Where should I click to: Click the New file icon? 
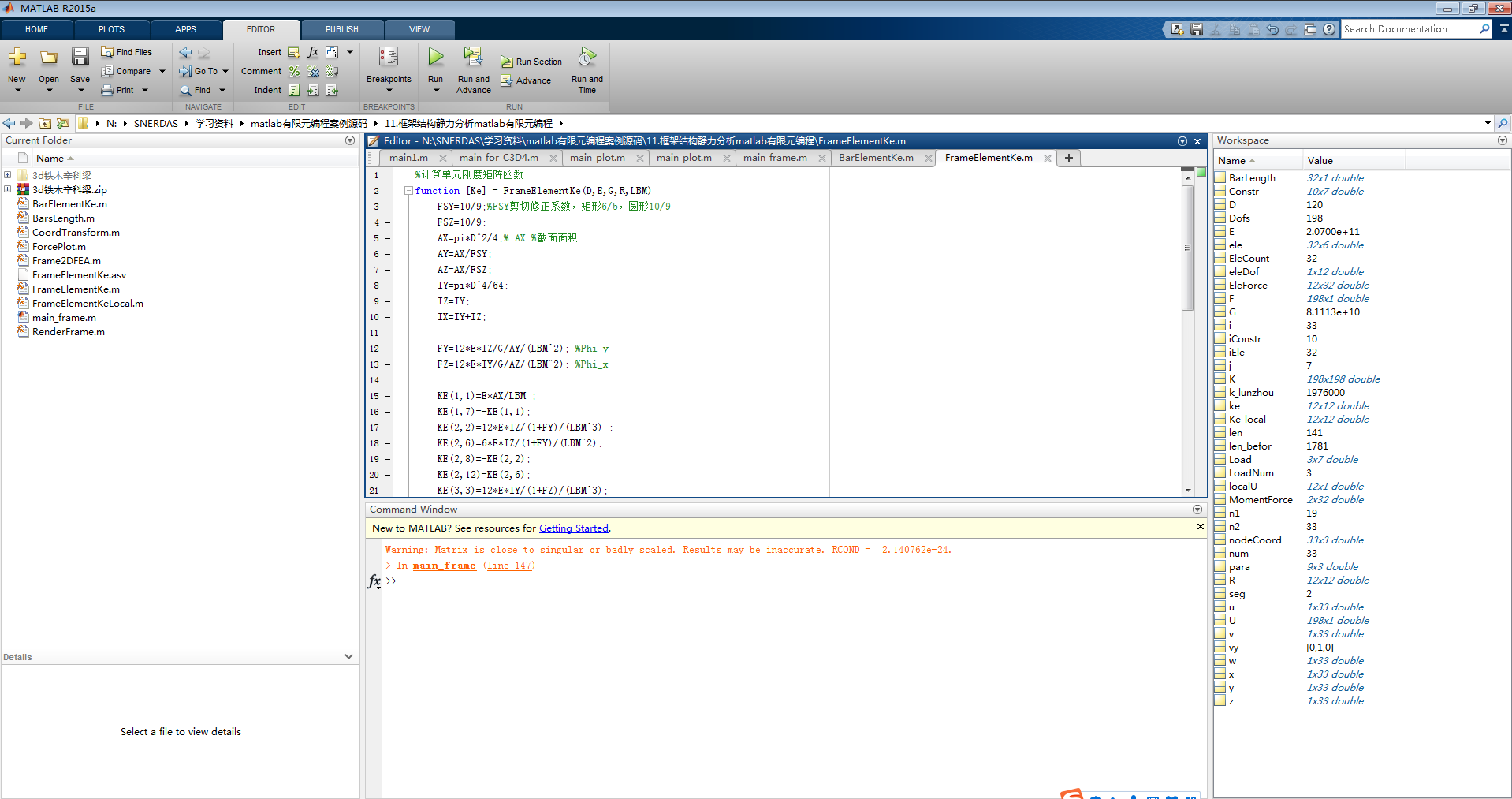pyautogui.click(x=17, y=58)
